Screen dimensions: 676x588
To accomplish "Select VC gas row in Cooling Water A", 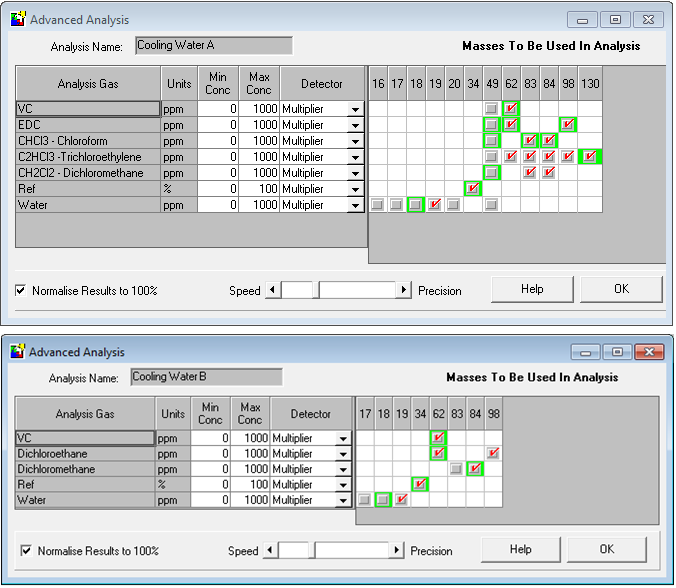I will pyautogui.click(x=88, y=109).
